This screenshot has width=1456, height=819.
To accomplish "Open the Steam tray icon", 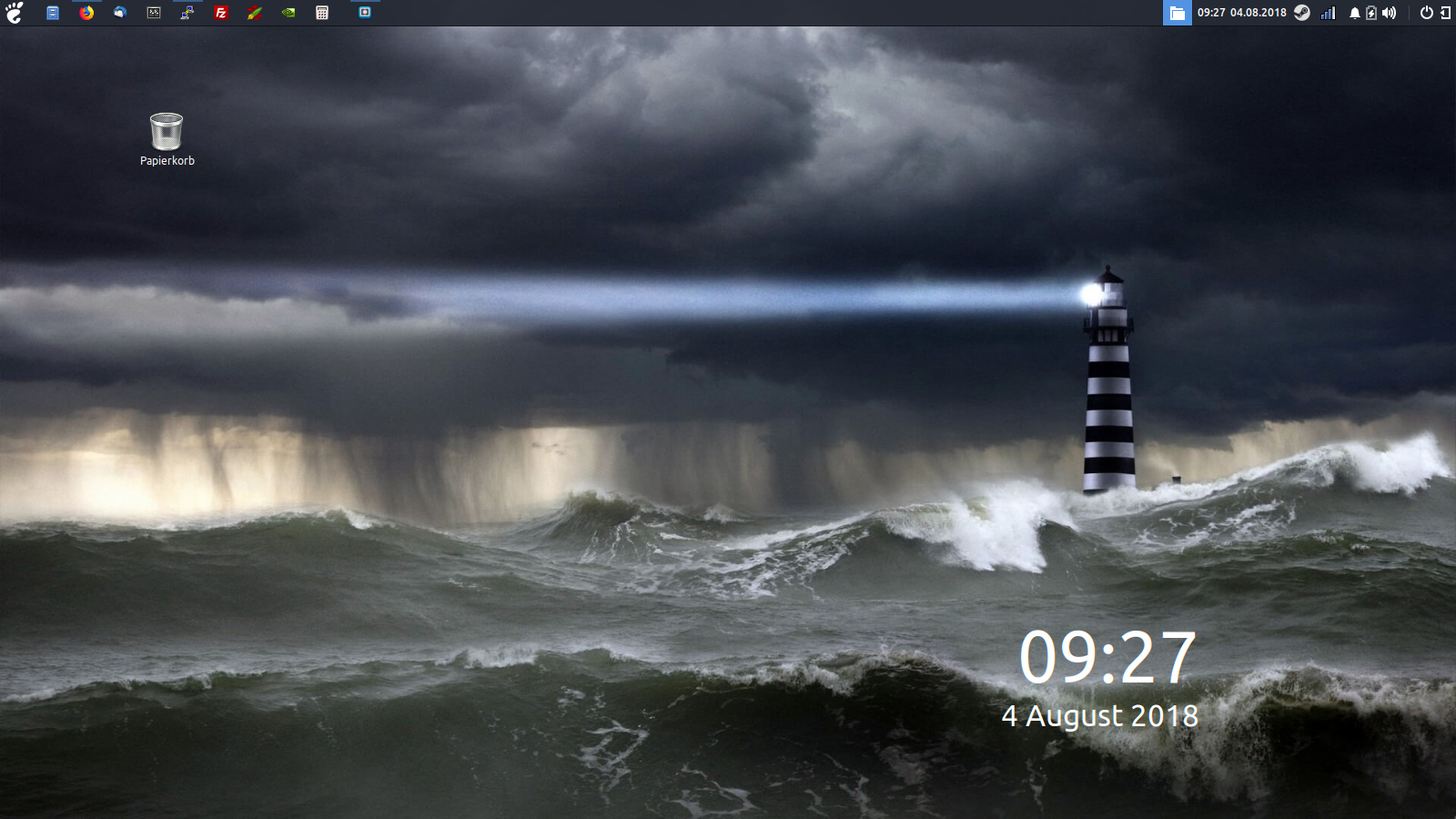I will (1302, 13).
